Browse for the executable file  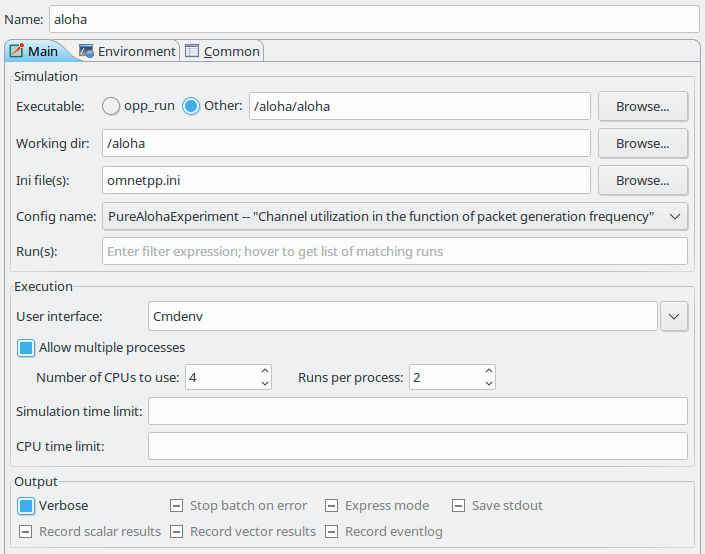click(643, 107)
